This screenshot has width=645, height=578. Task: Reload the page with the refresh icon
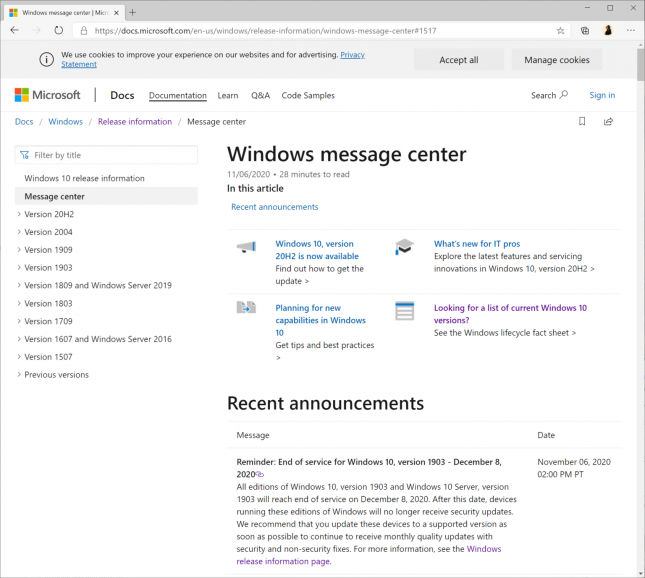coord(59,30)
